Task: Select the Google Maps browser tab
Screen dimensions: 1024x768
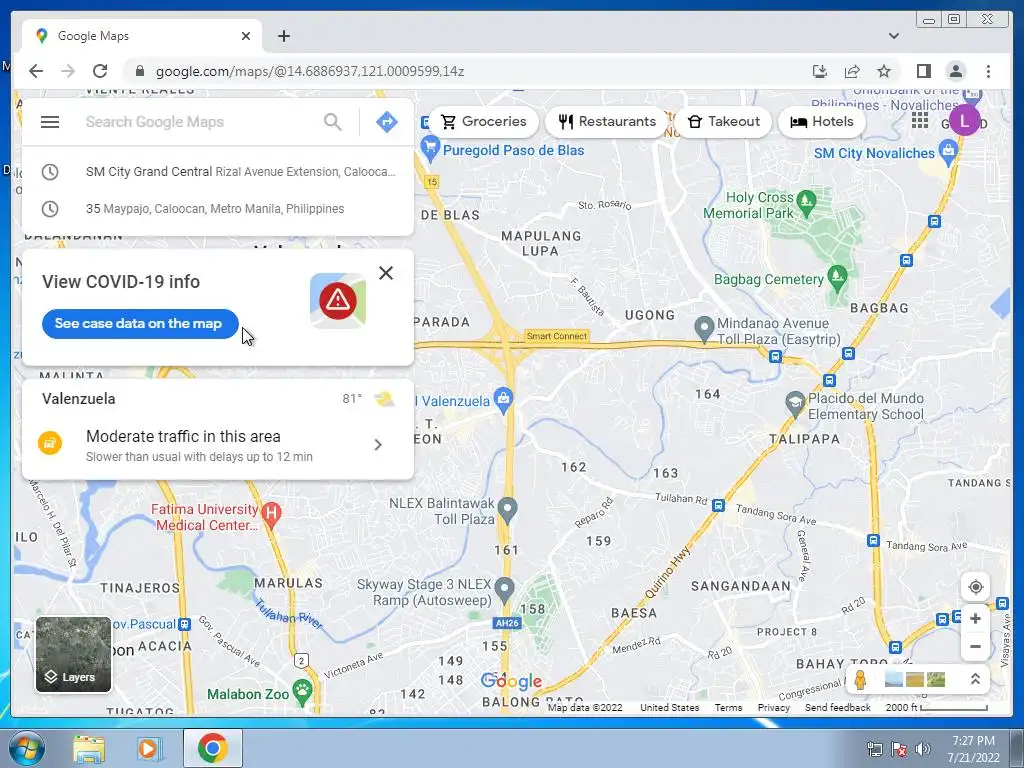Action: pyautogui.click(x=142, y=36)
